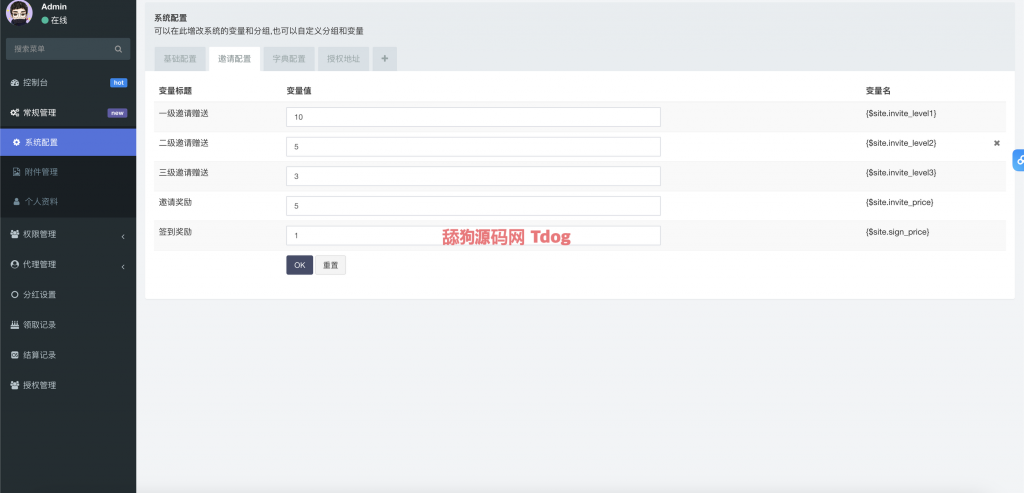Click the plus tab to add group
The width and height of the screenshot is (1024, 493).
pyautogui.click(x=385, y=59)
